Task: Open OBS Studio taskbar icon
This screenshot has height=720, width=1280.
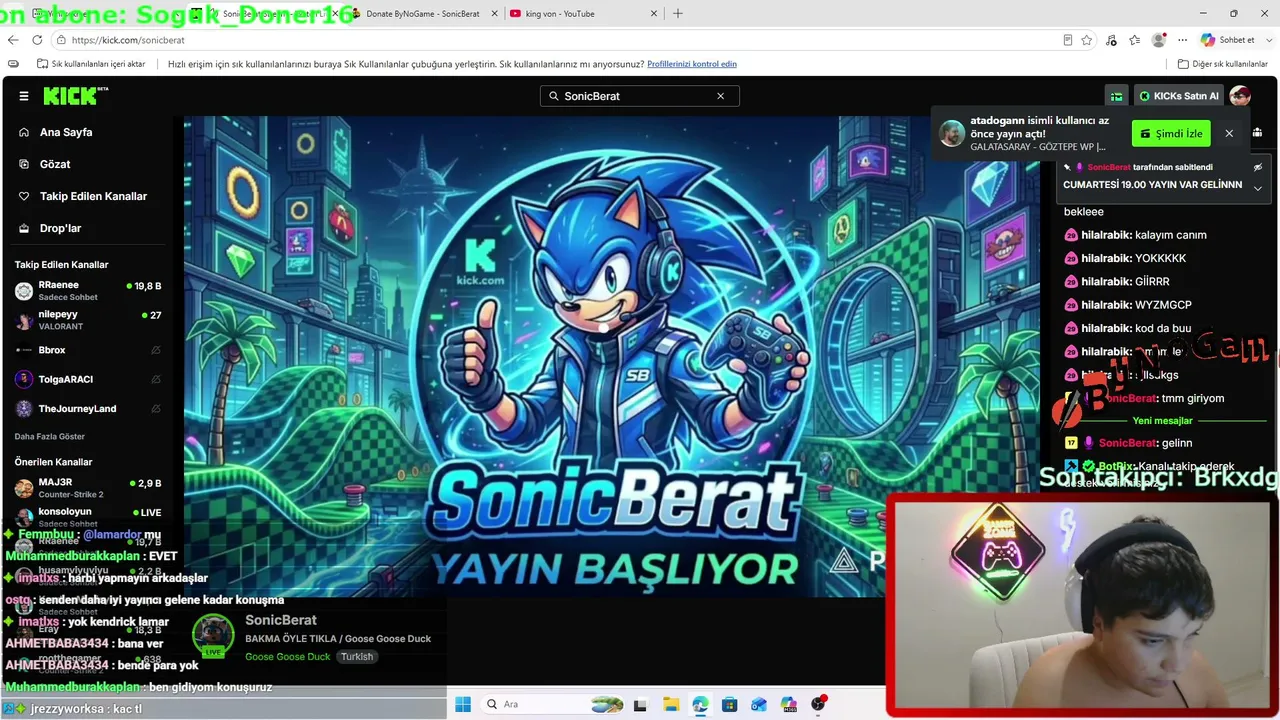Action: click(x=819, y=704)
